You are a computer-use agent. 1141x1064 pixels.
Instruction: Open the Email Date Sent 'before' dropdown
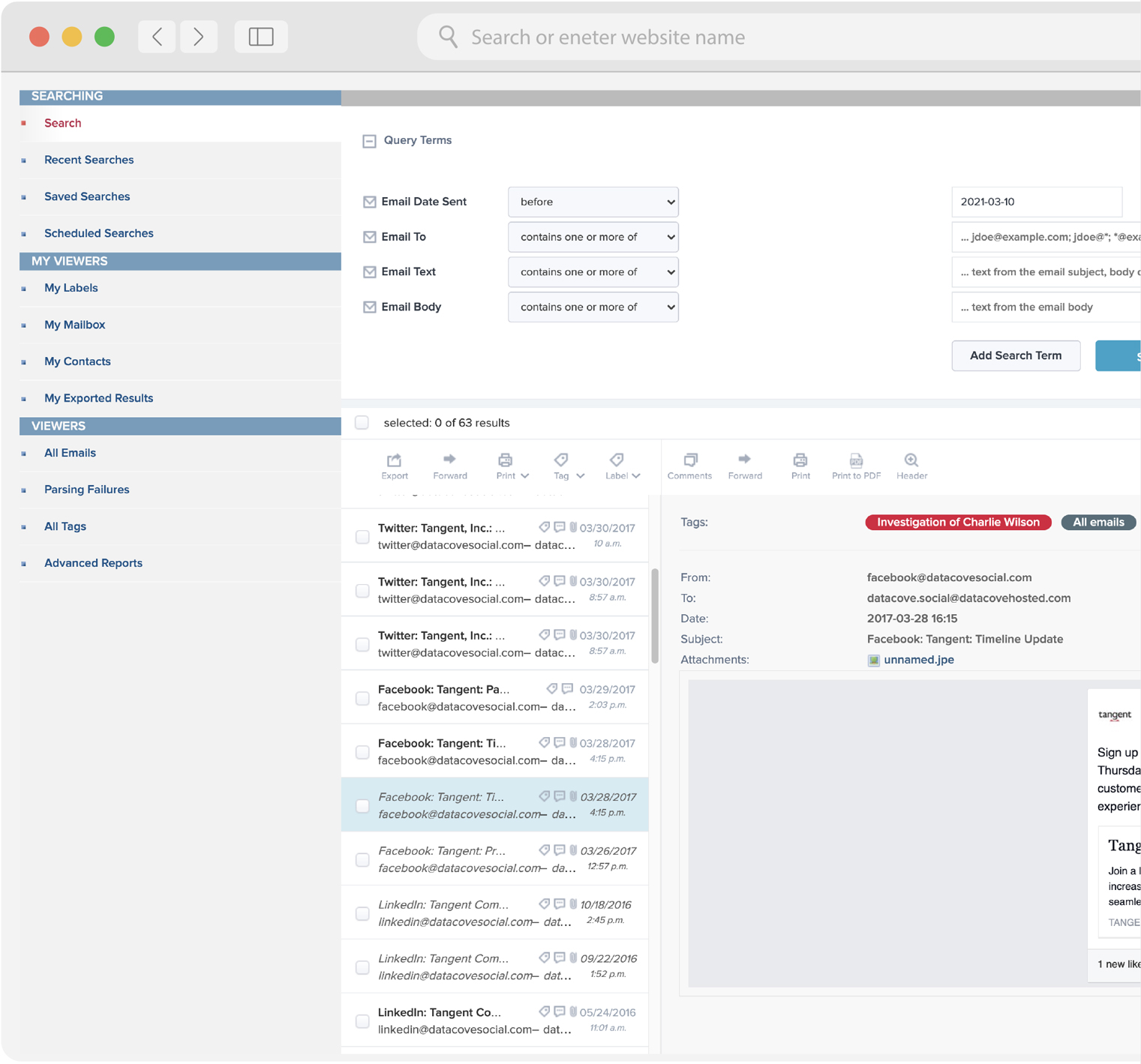[593, 202]
